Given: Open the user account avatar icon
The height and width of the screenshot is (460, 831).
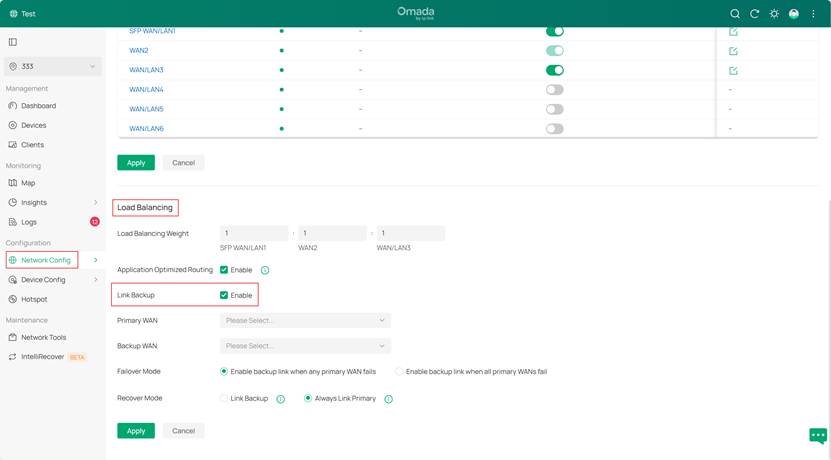Looking at the screenshot, I should tap(794, 14).
